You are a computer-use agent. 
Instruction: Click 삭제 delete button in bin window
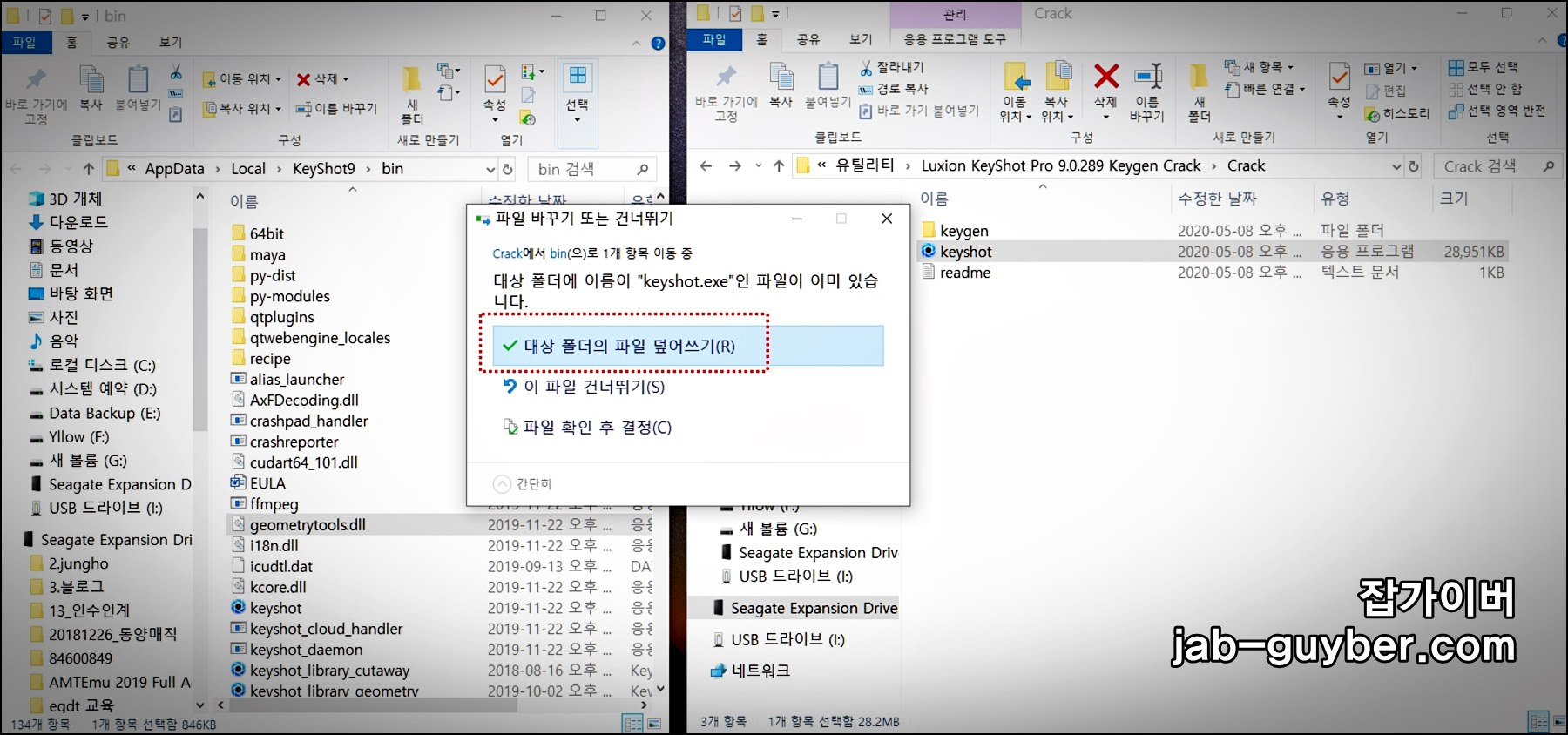coord(322,79)
